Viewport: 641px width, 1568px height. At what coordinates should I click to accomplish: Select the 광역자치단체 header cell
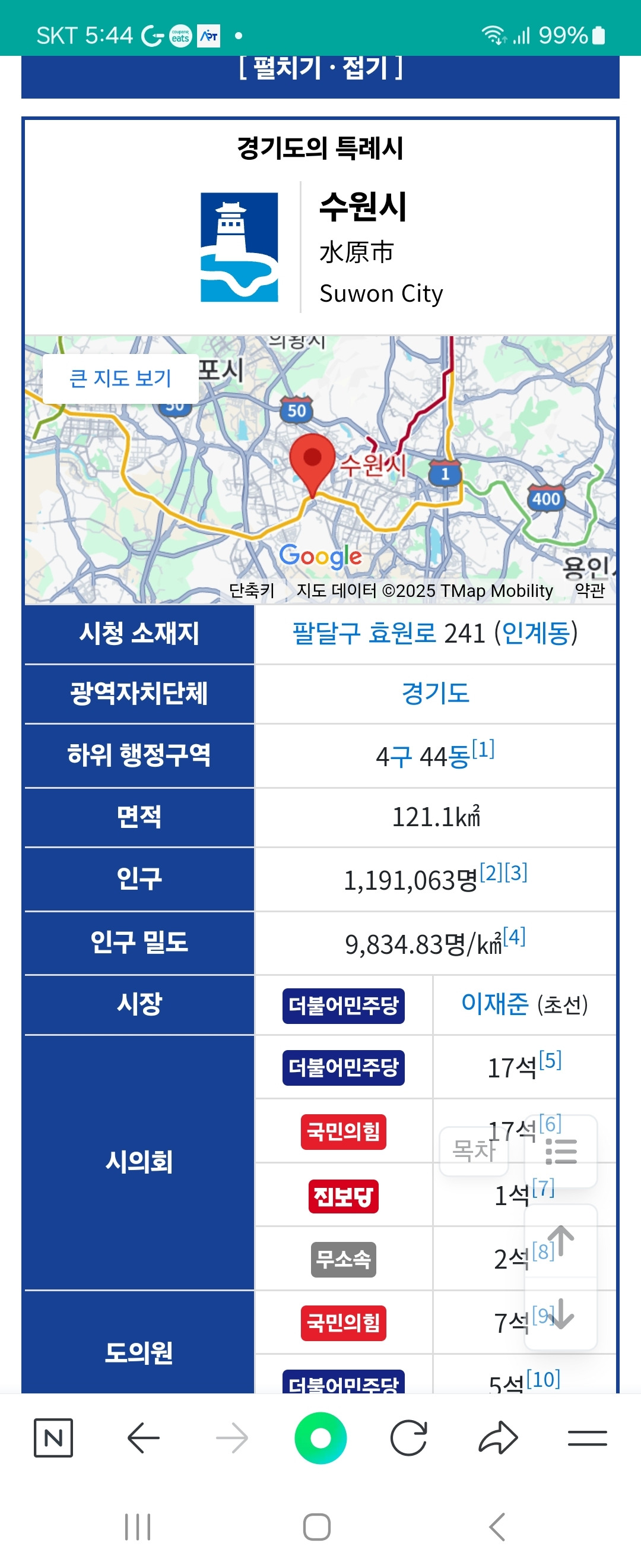click(x=139, y=693)
